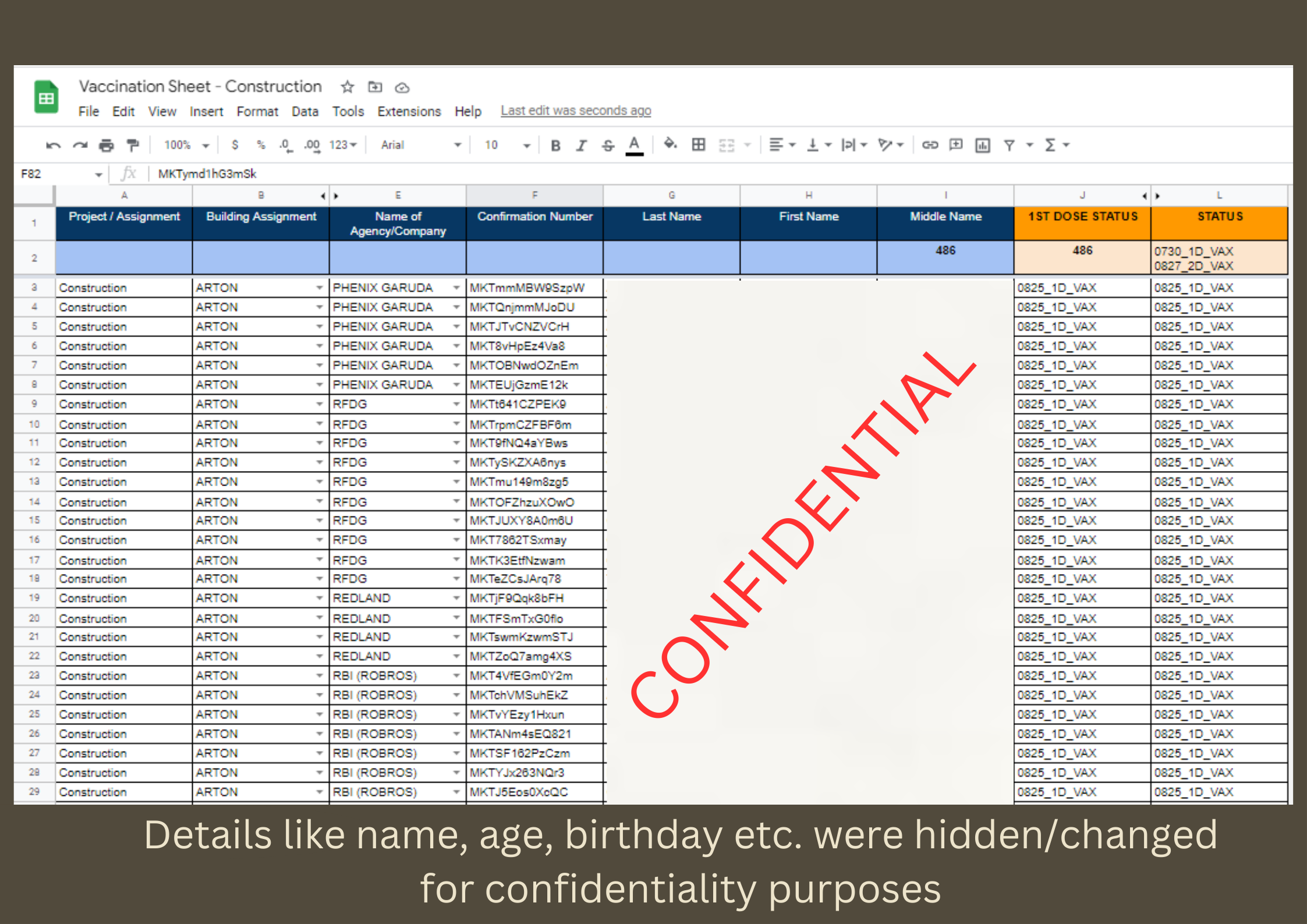
Task: Click the Undo icon
Action: pos(53,145)
